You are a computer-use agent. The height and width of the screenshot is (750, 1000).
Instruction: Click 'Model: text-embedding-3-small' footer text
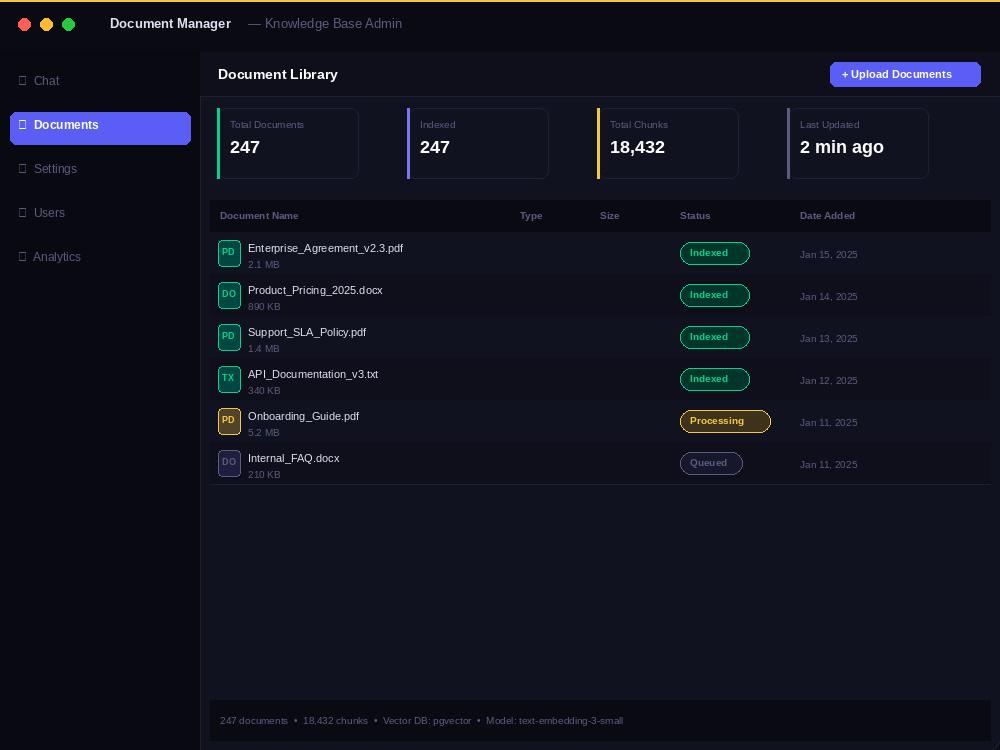pyautogui.click(x=554, y=721)
